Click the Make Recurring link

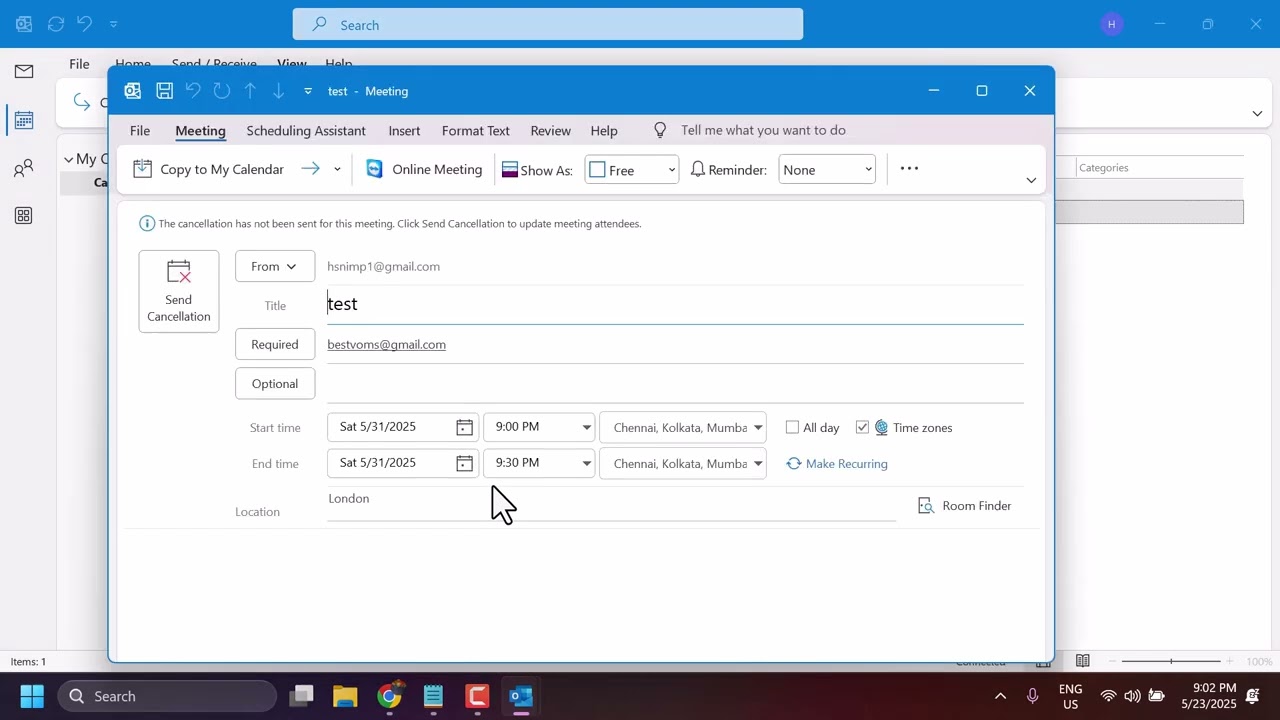click(837, 463)
